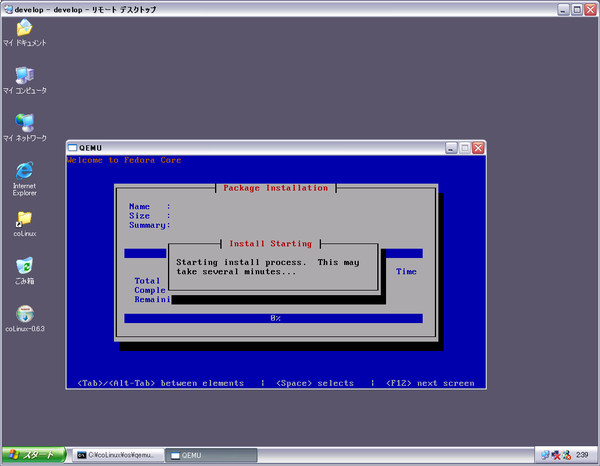The image size is (600, 466).
Task: Click the network tray icon in system tray
Action: (545, 455)
